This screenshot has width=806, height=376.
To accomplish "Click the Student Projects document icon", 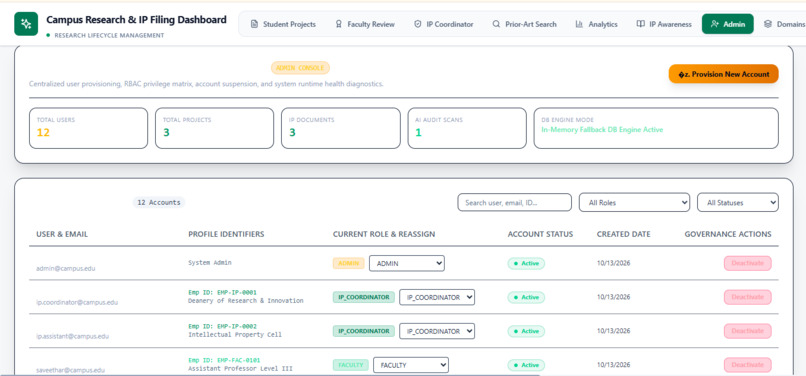I will tap(254, 24).
